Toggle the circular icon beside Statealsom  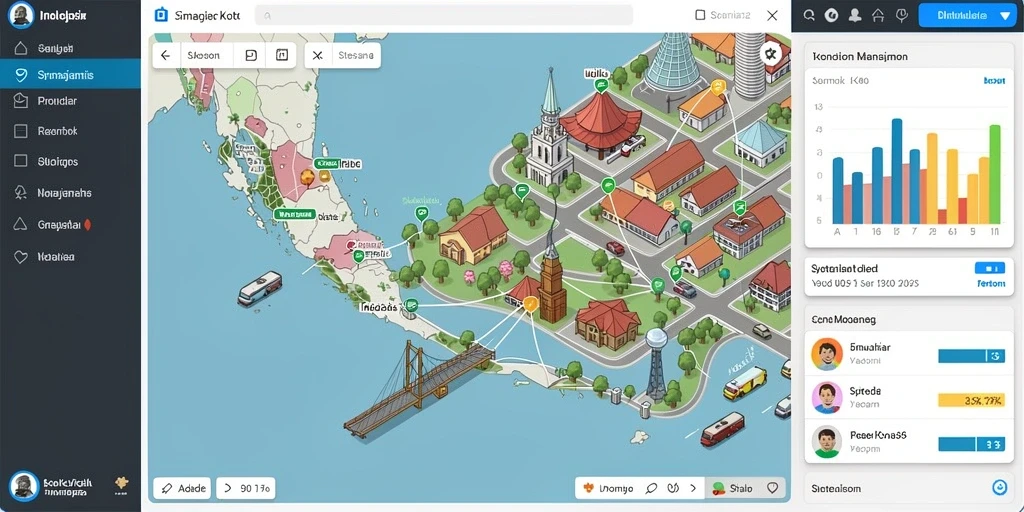[x=999, y=487]
